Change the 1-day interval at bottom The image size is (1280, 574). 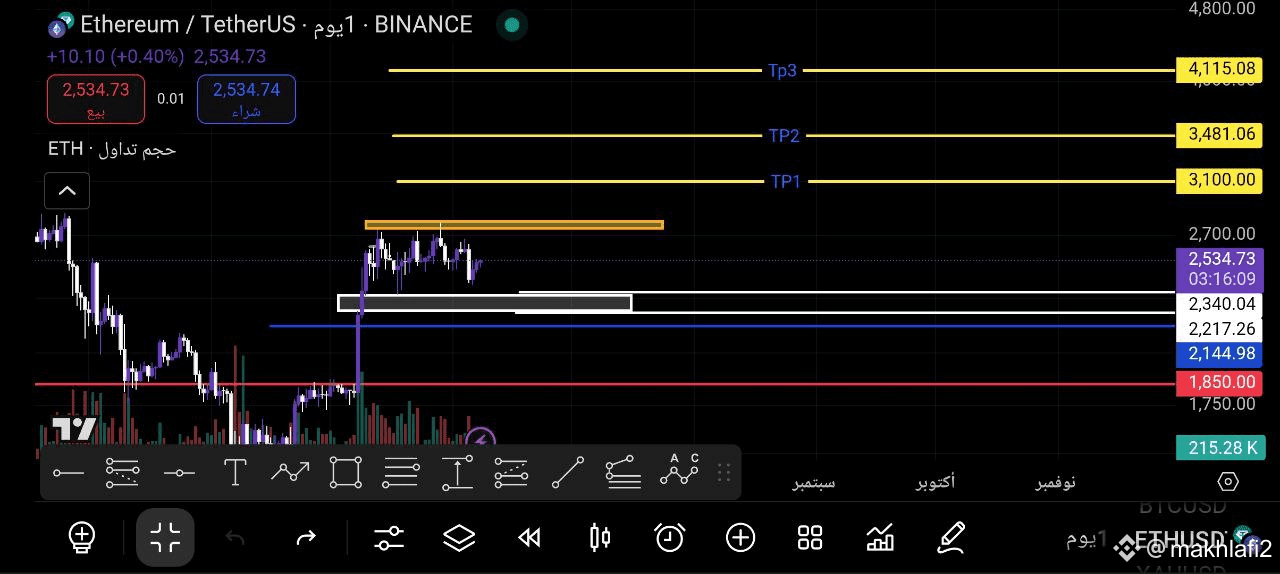click(x=1088, y=538)
